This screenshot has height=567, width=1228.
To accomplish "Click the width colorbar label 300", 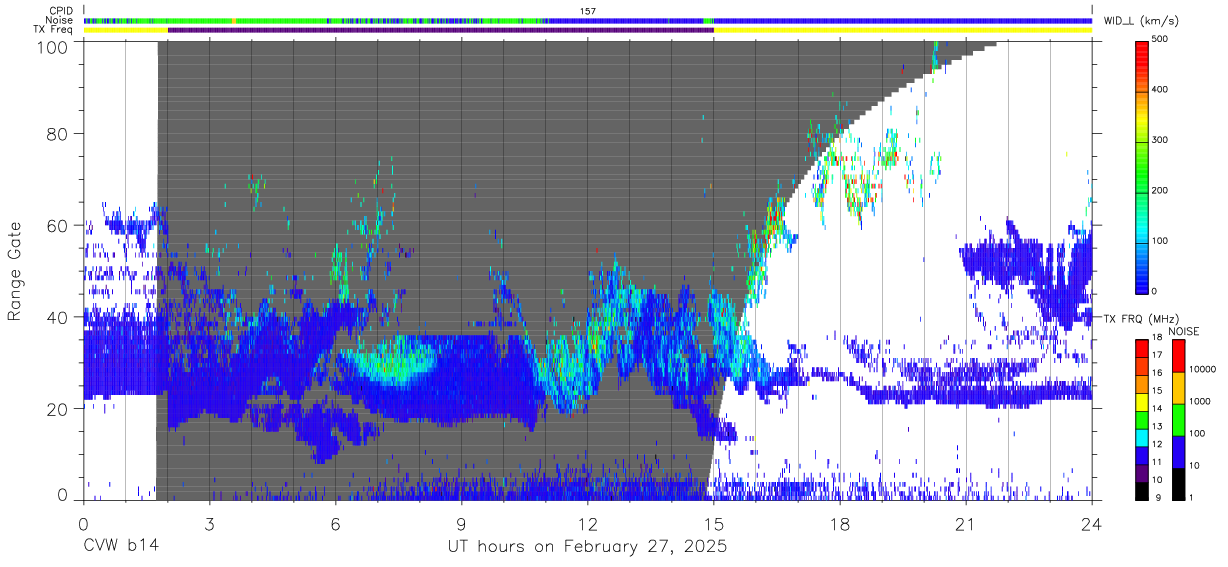I will point(1160,141).
